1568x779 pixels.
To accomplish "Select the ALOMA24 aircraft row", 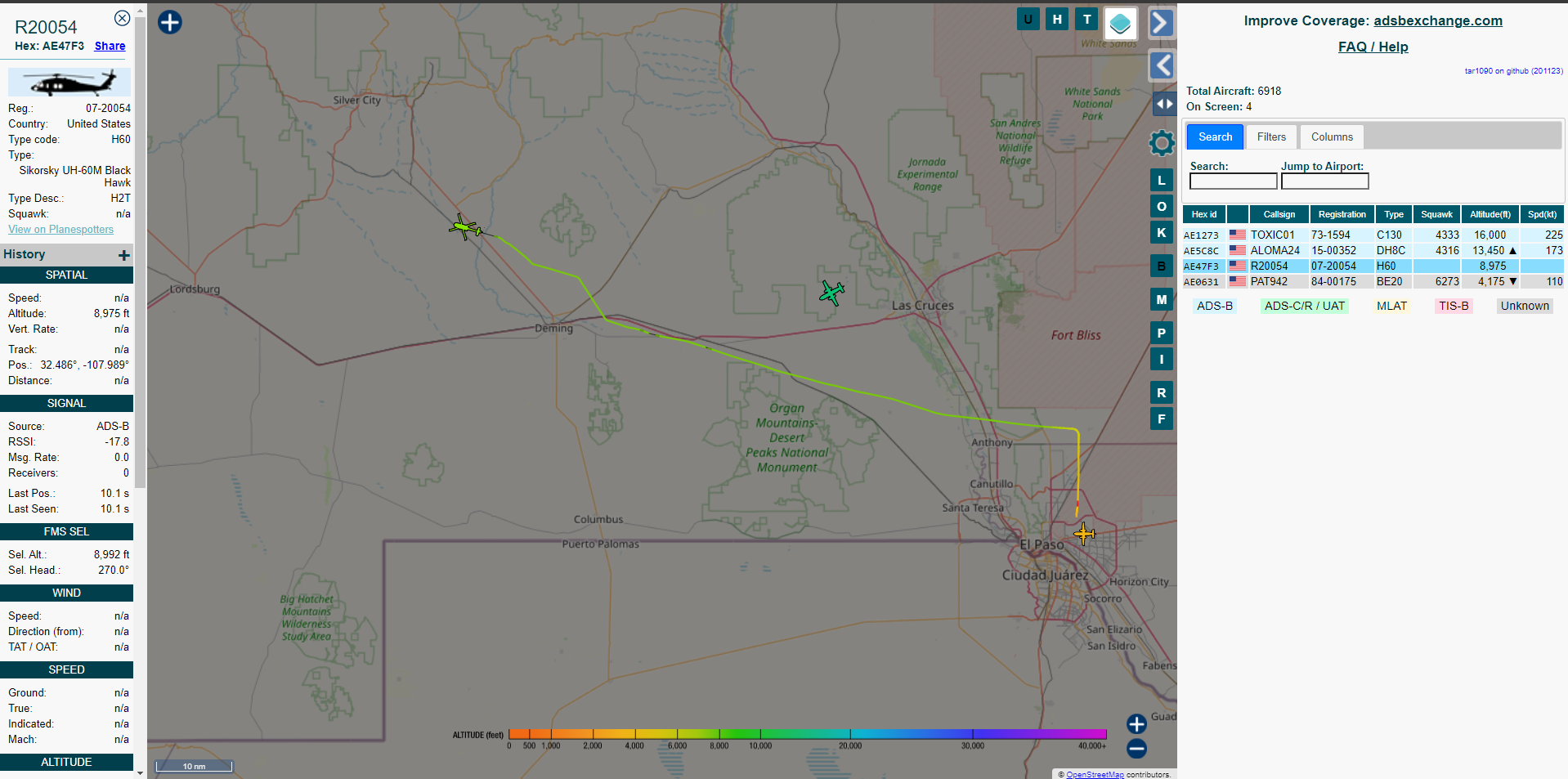I will point(1373,251).
